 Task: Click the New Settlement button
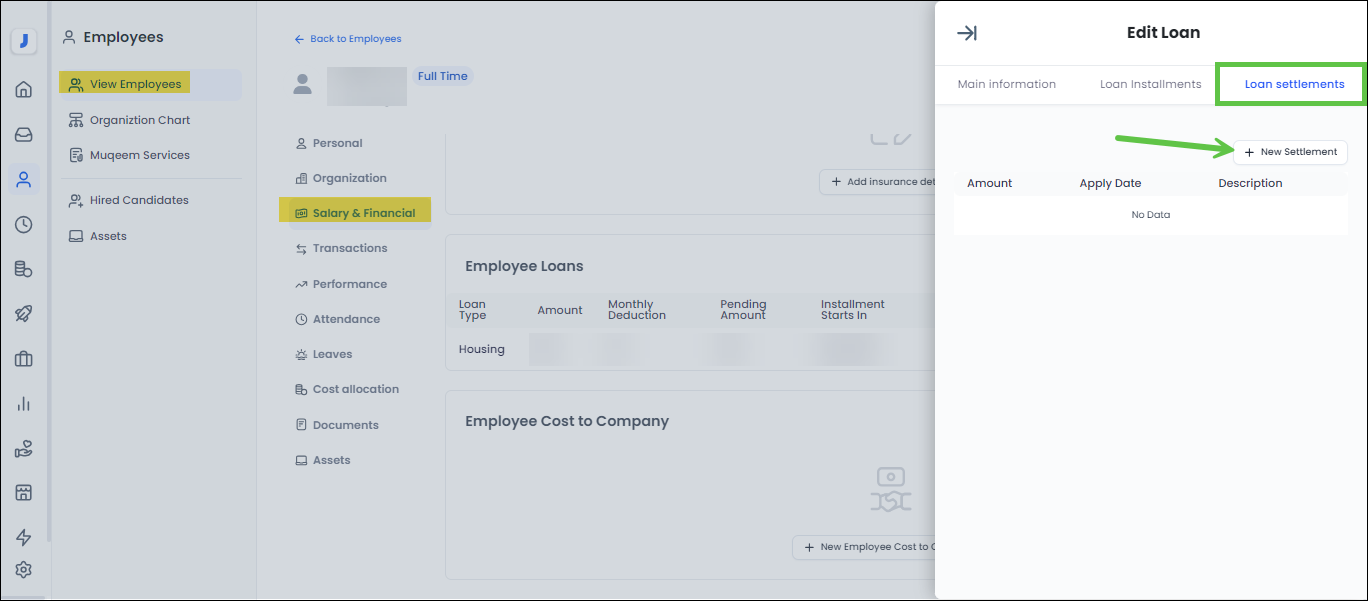pos(1290,152)
